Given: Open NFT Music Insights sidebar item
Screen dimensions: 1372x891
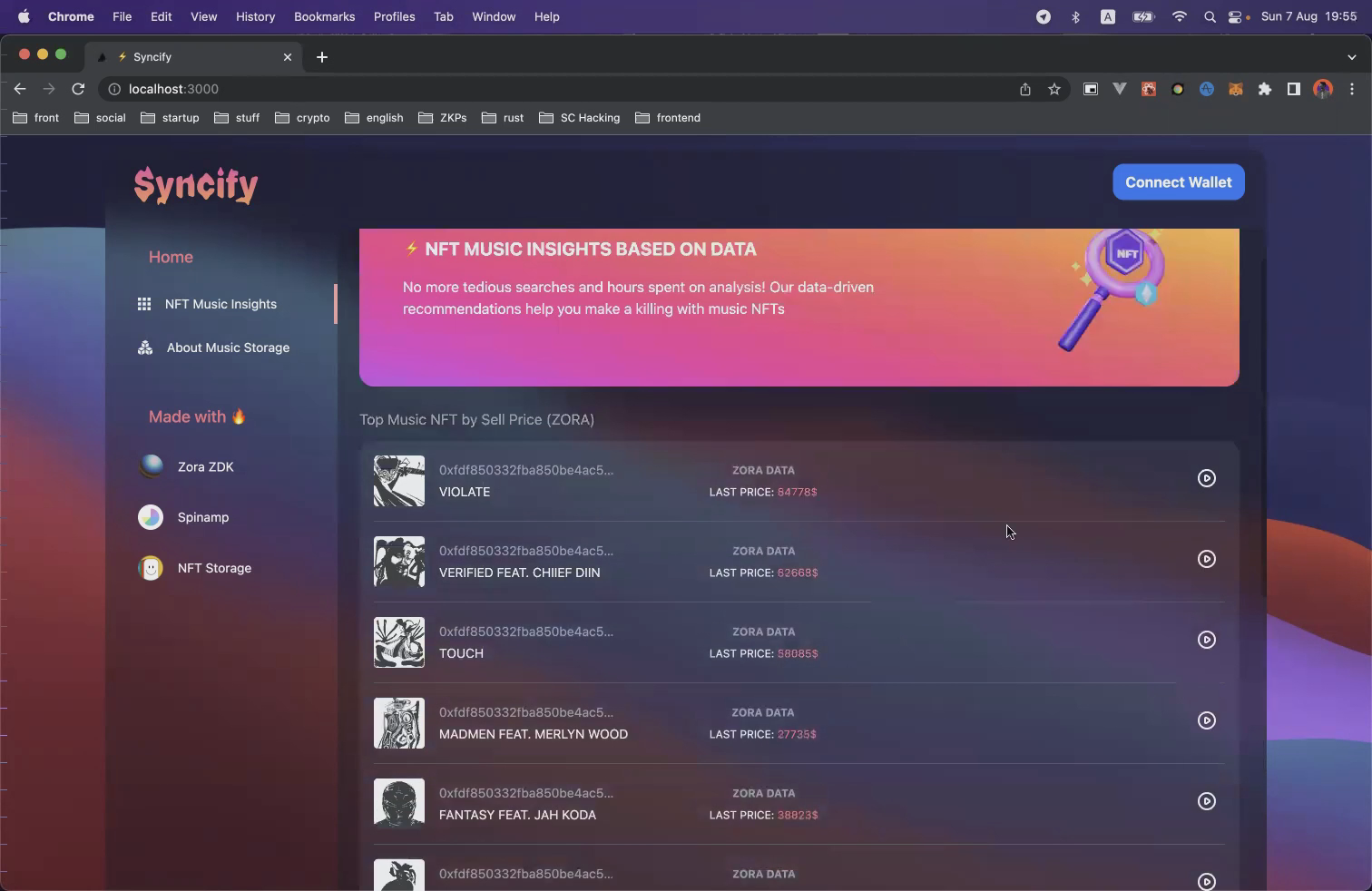Looking at the screenshot, I should pos(220,304).
